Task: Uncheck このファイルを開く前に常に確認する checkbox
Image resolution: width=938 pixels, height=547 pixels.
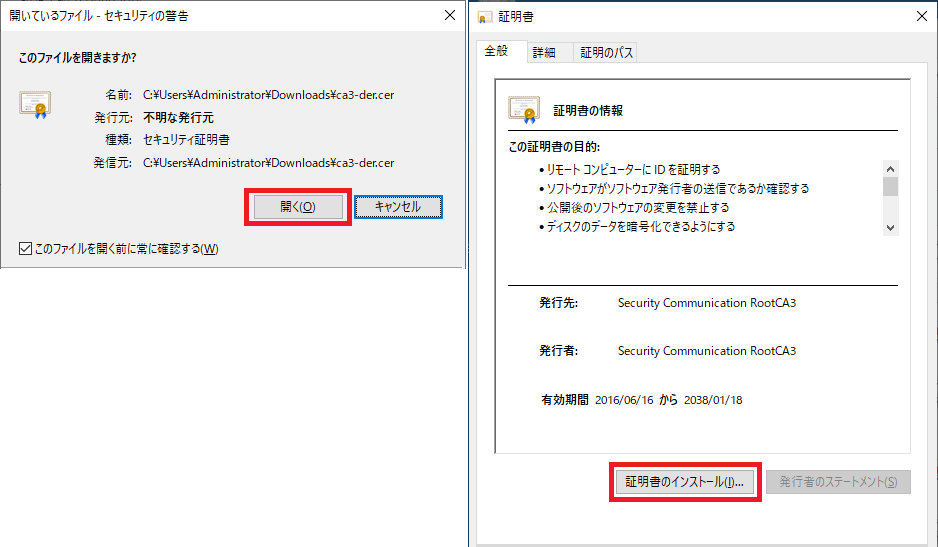Action: click(x=25, y=248)
